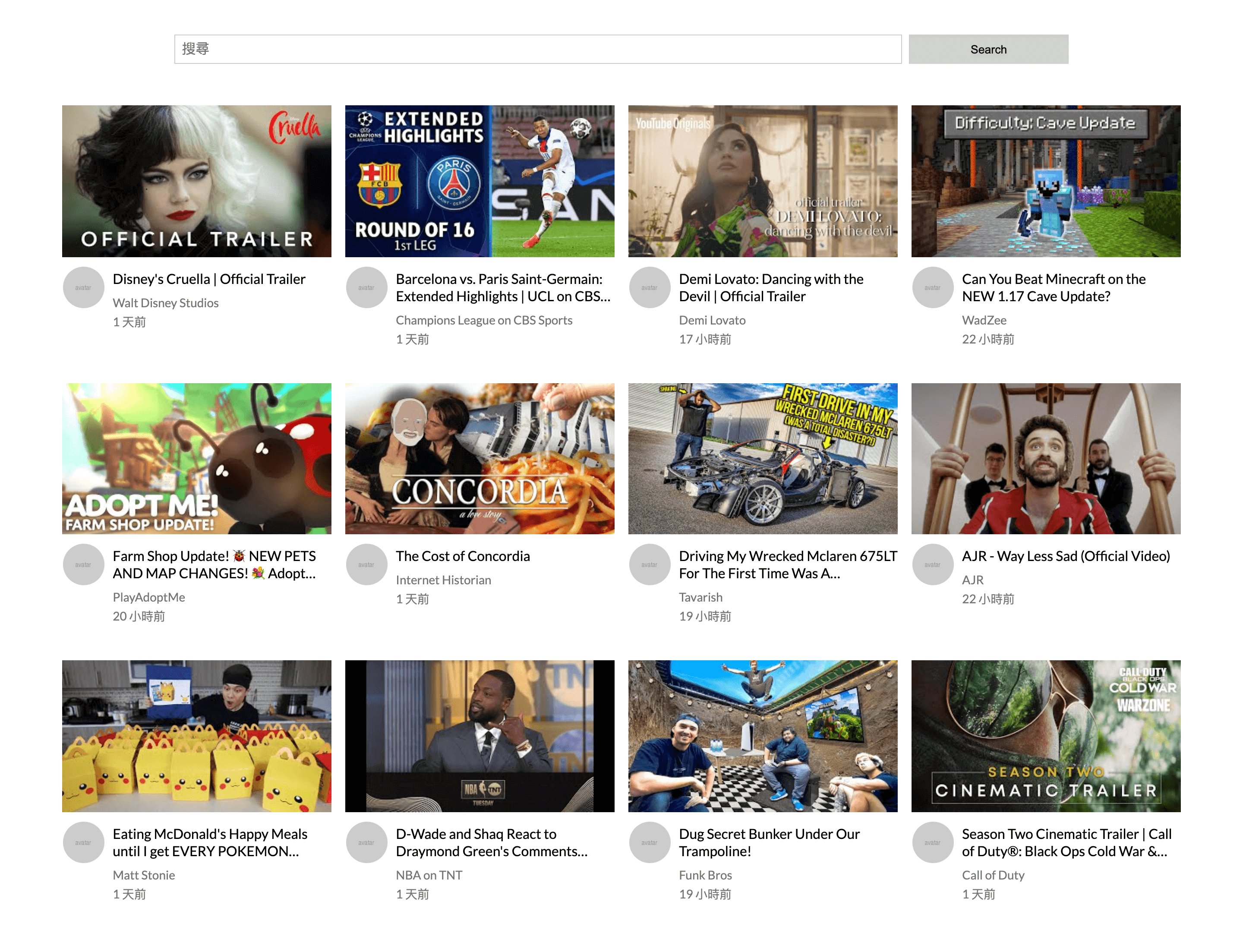Click the WadZee channel avatar
1243x952 pixels.
pos(932,287)
